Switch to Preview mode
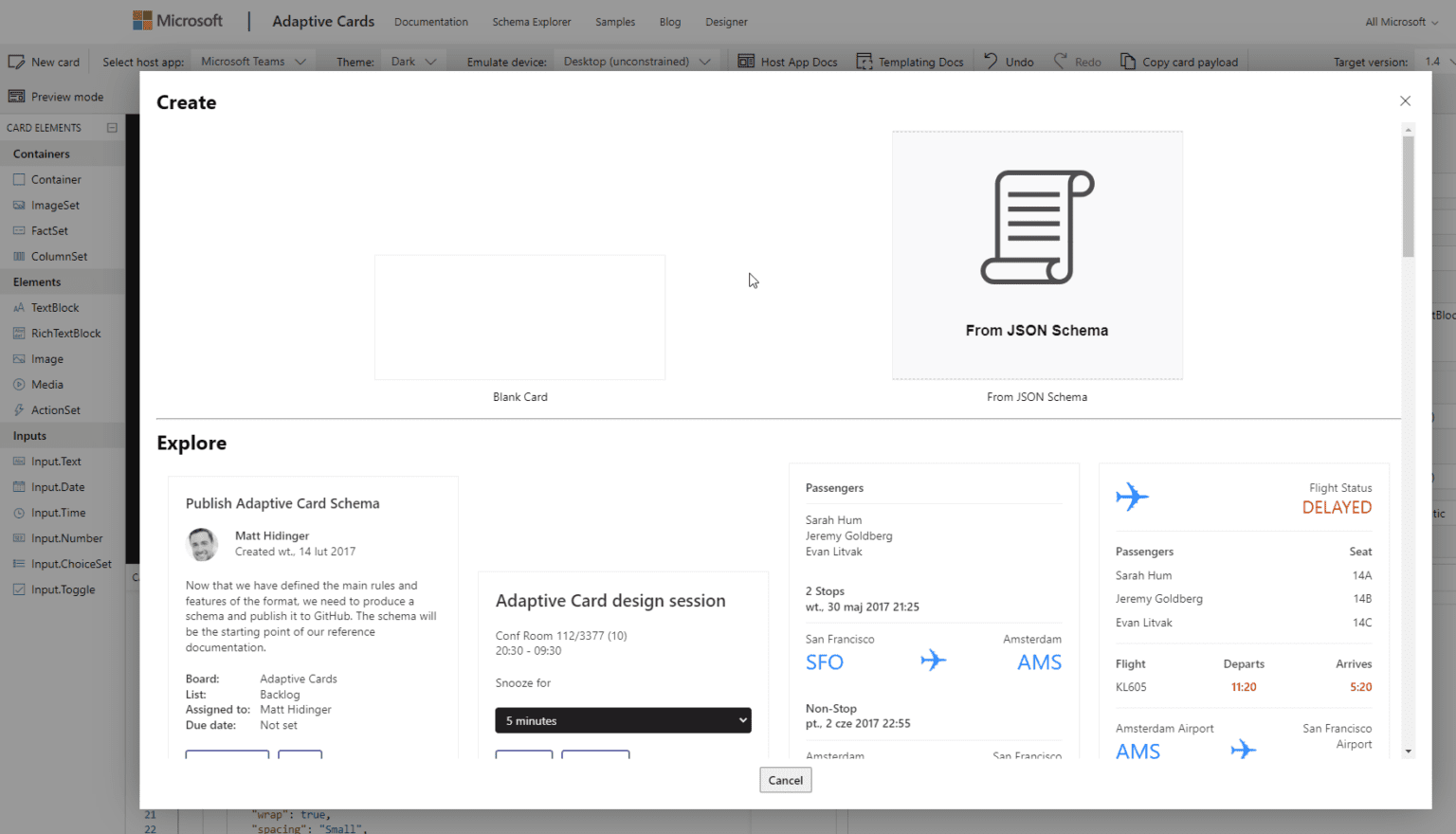Screen dimensions: 1456x834 pyautogui.click(x=59, y=96)
